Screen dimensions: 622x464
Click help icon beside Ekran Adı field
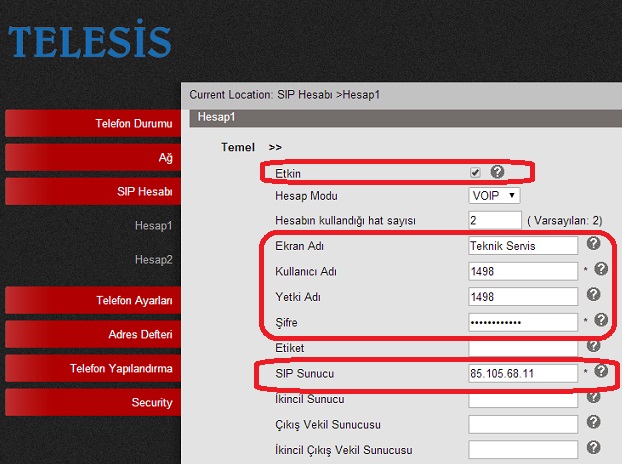593,243
